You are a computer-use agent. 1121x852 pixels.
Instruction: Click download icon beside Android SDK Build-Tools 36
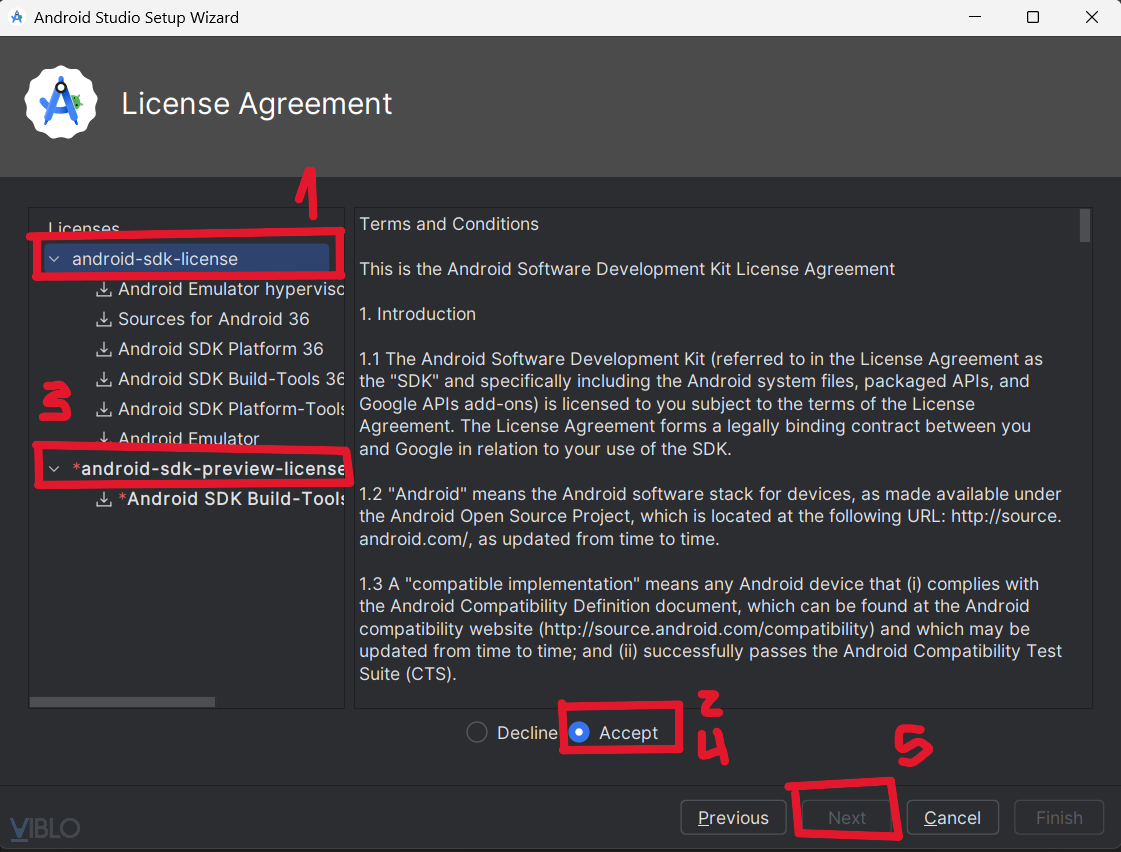[103, 379]
